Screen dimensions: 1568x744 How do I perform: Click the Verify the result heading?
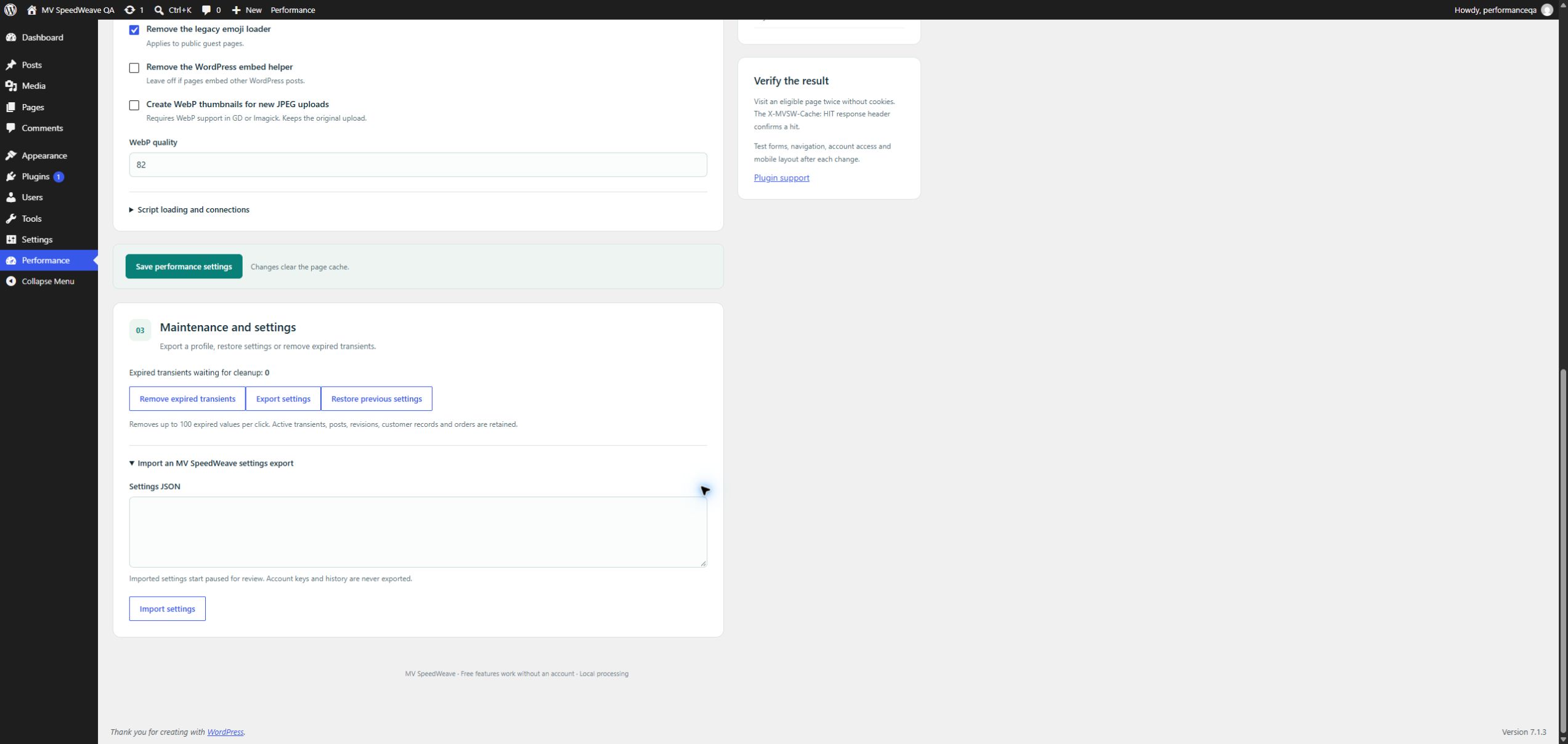[x=791, y=81]
